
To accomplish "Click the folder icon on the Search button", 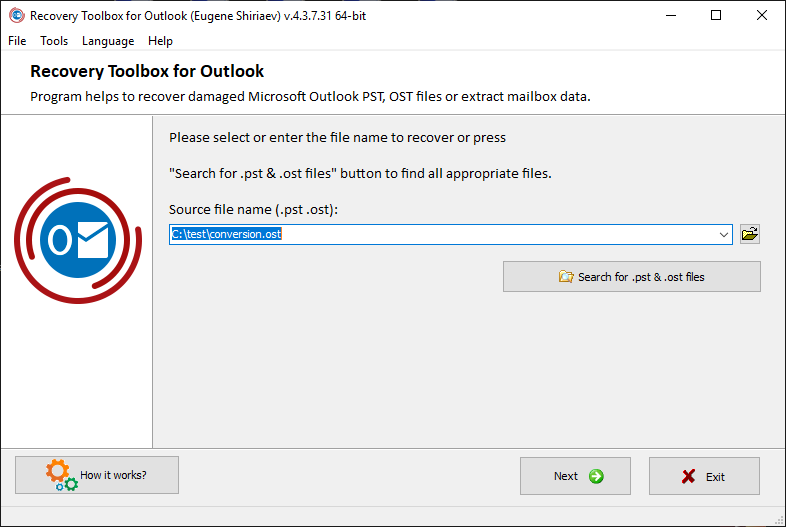I will (566, 276).
